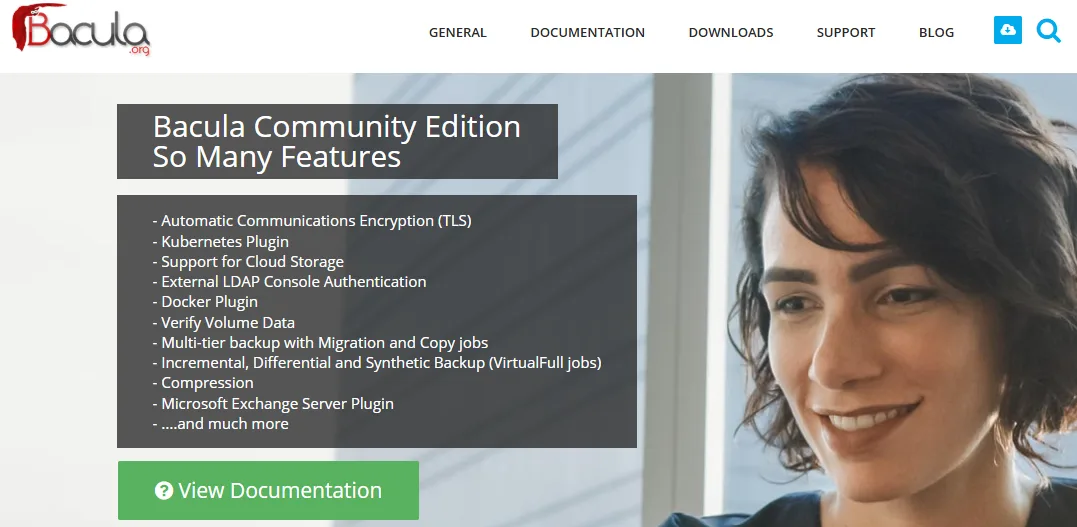Click the 'Bacula Community Edition' heading
This screenshot has height=527, width=1077.
point(336,128)
